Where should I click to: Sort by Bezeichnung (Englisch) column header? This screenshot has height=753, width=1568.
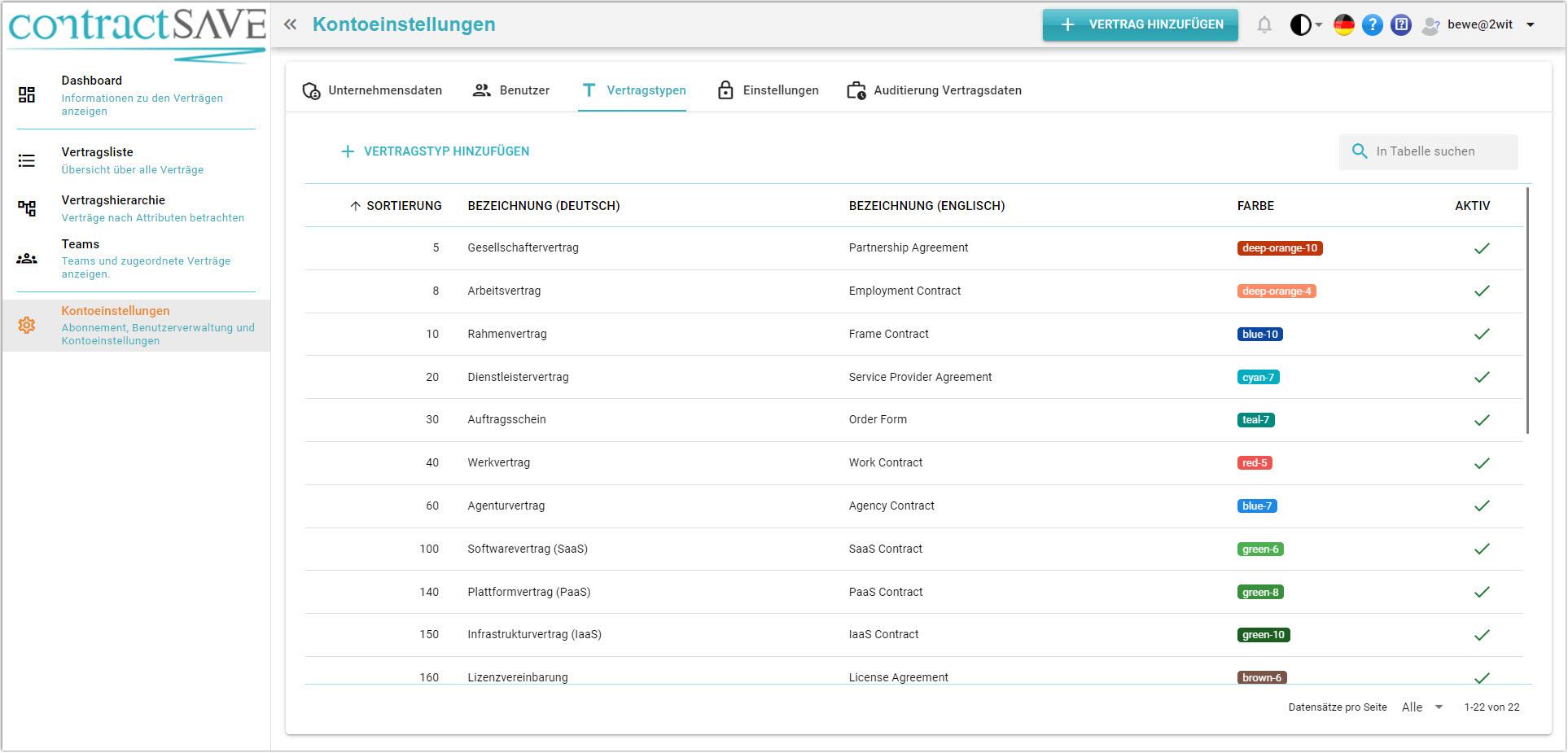(x=926, y=206)
